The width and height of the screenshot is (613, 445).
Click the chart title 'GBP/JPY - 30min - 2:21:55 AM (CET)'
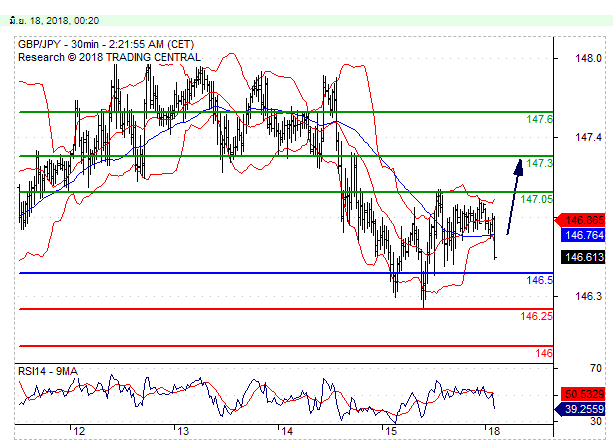pos(106,44)
